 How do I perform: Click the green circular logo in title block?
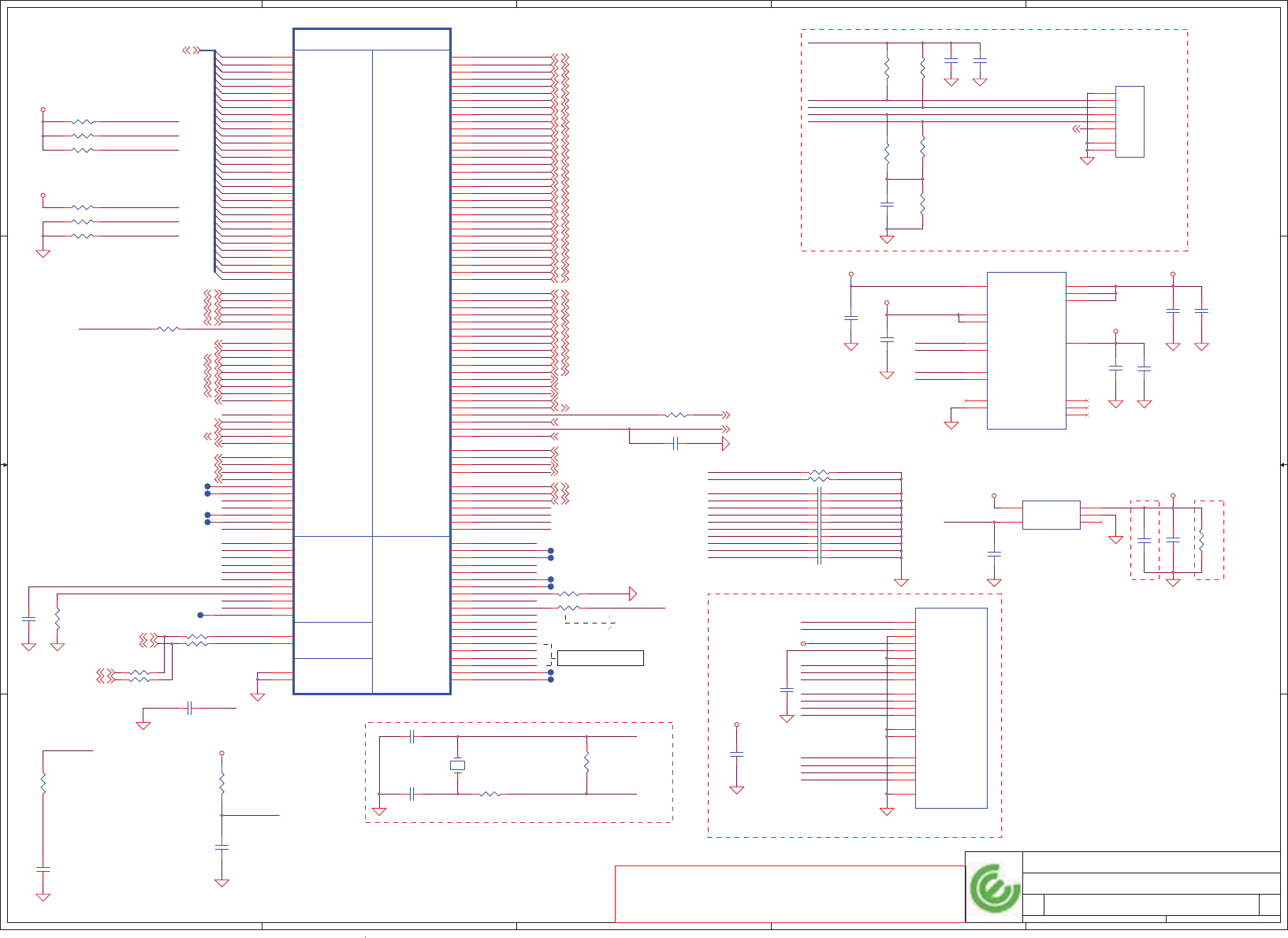coord(995,888)
